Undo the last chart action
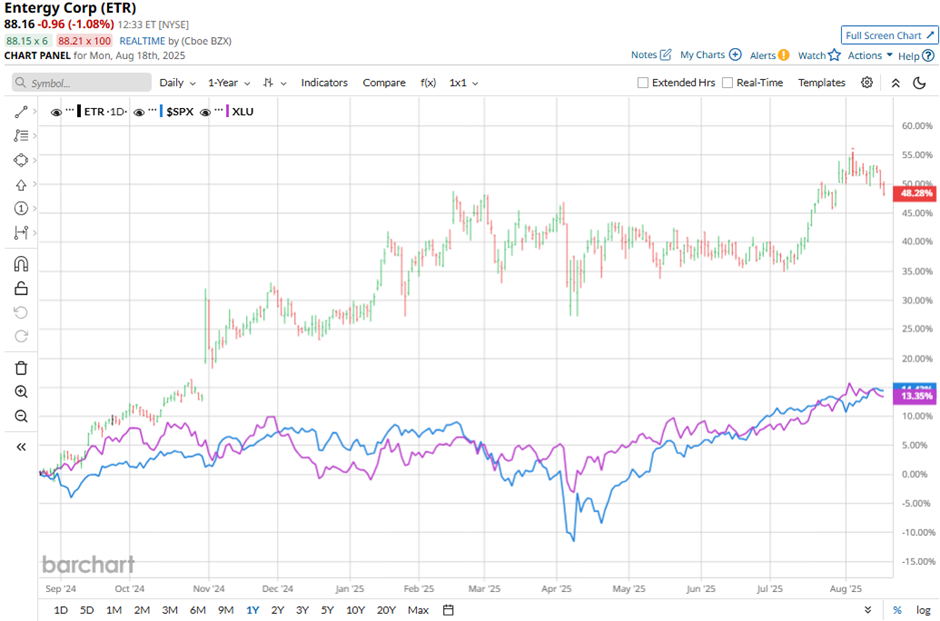The image size is (940, 621). click(21, 312)
